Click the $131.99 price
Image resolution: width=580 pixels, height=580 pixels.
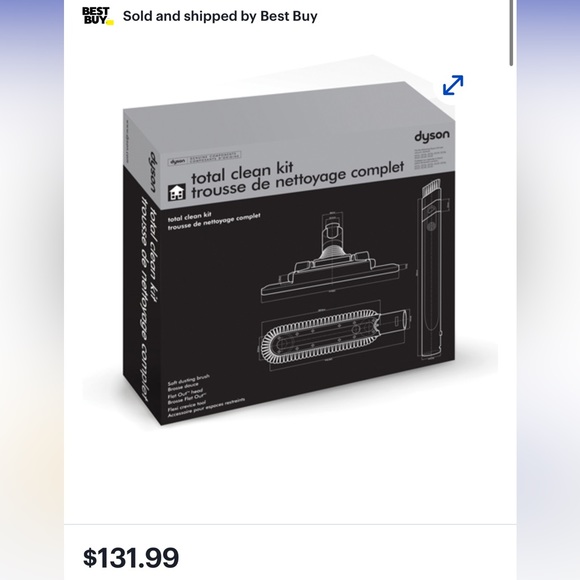point(131,557)
